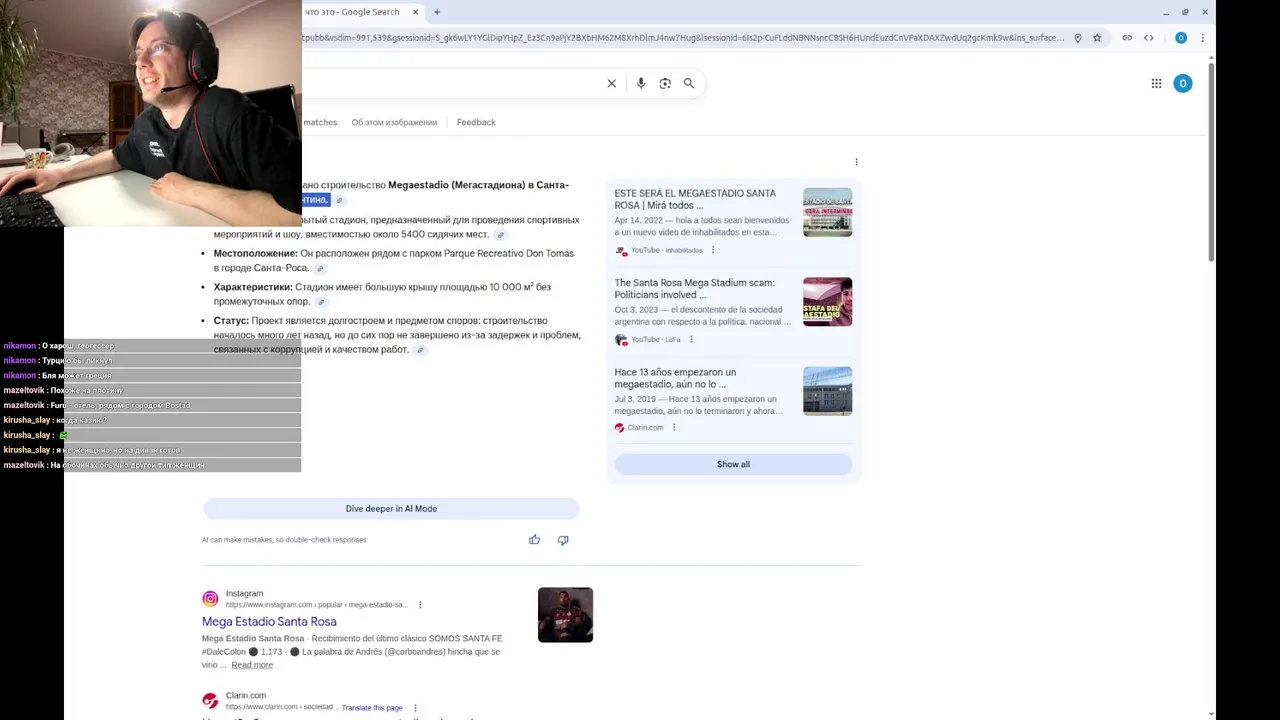Screen dimensions: 1280x720
Task: Open options for Instagram search result
Action: [420, 605]
